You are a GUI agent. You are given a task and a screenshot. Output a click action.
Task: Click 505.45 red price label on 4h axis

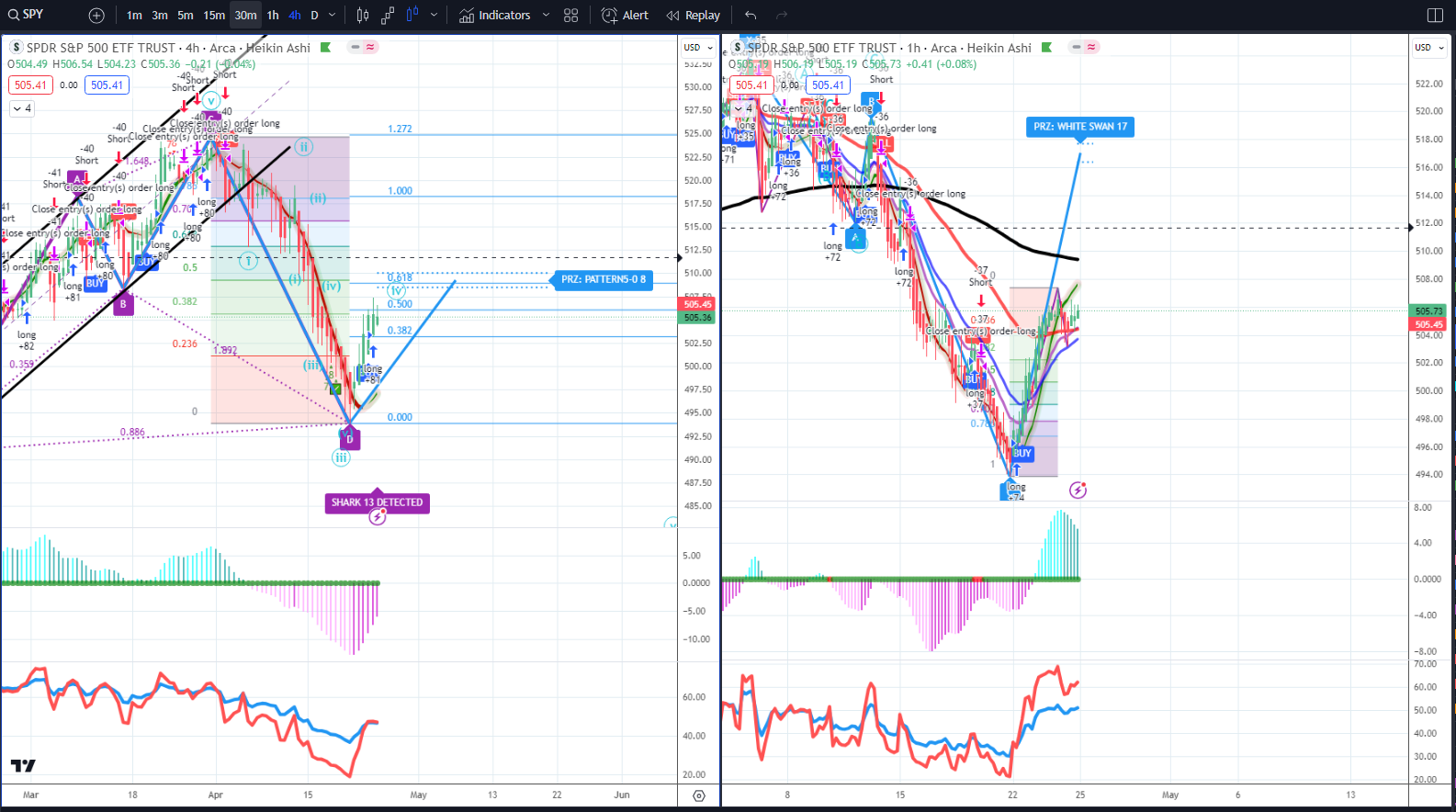tap(697, 304)
